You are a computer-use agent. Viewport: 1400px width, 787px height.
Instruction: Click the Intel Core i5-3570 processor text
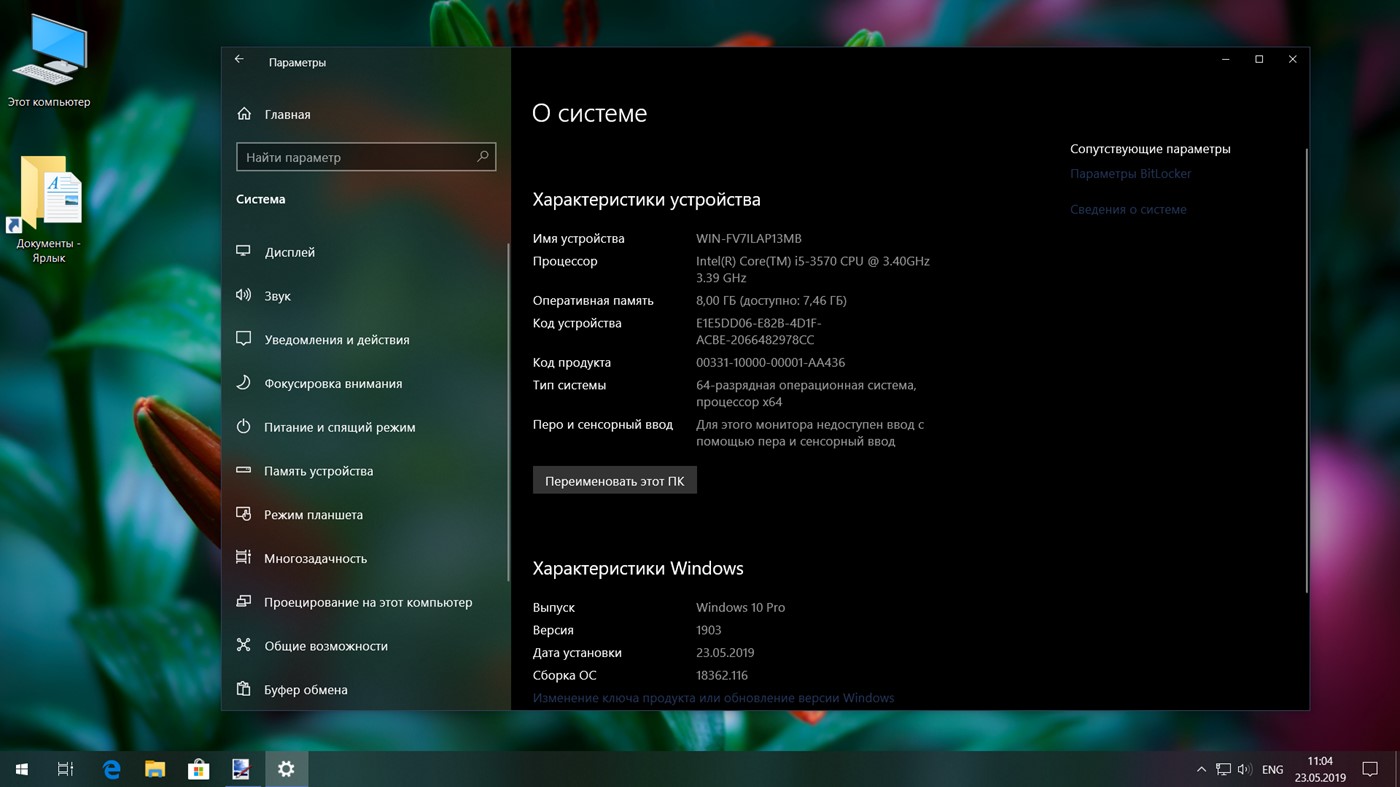click(x=812, y=269)
